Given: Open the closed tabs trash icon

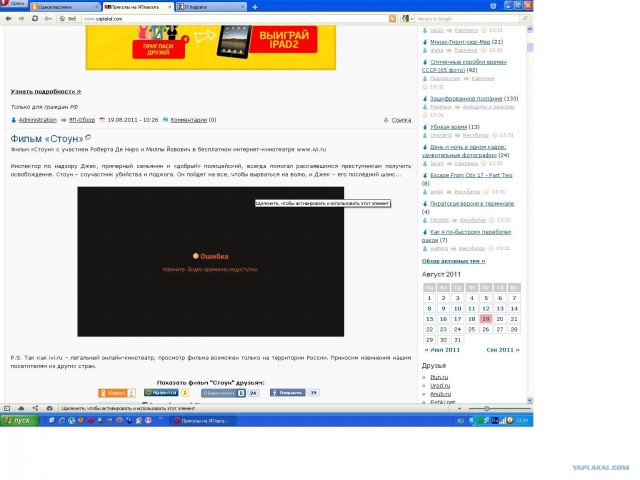Looking at the screenshot, I should [493, 6].
